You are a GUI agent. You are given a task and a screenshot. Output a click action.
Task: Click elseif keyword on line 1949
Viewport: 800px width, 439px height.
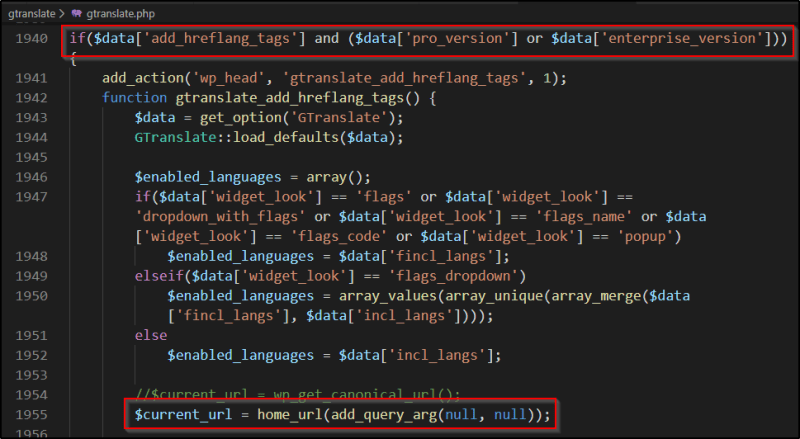coord(159,276)
